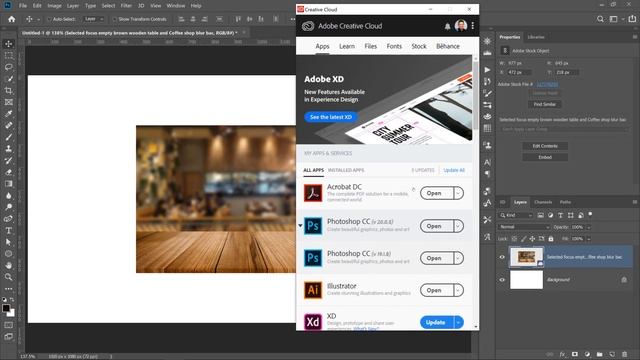
Task: Open dropdown arrow beside XD Update
Action: click(458, 322)
